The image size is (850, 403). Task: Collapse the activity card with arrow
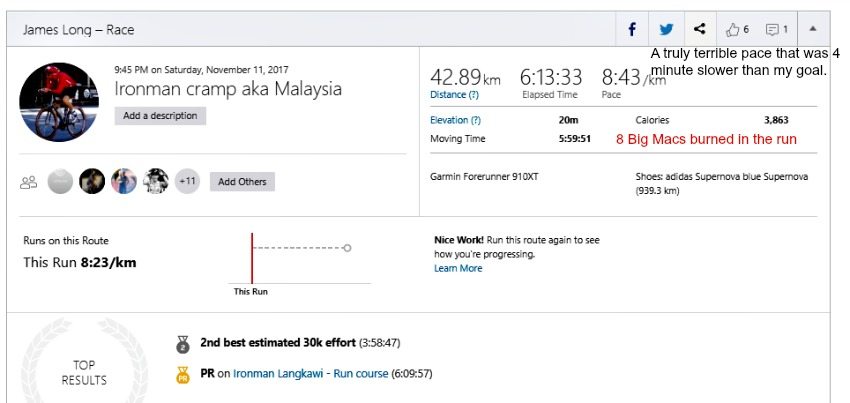(x=812, y=29)
